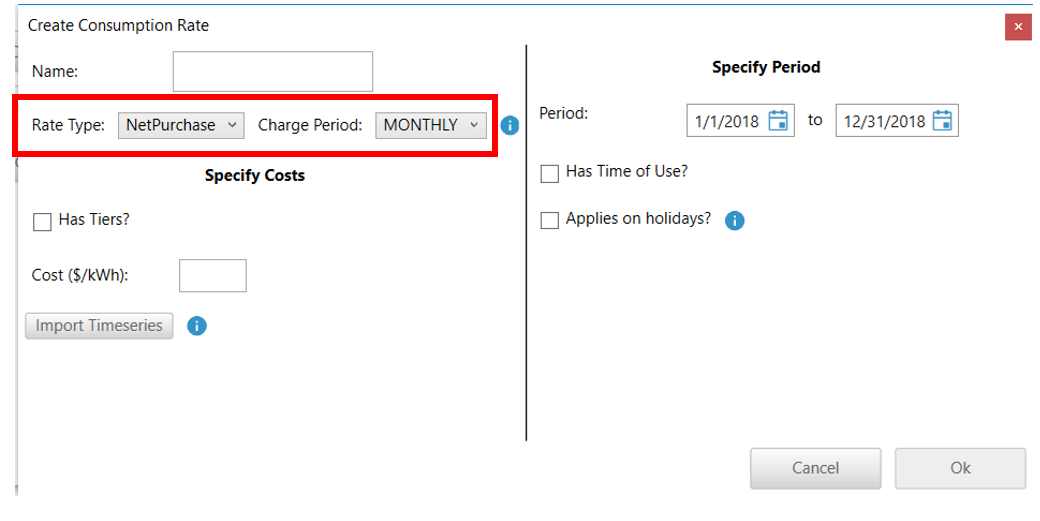Image resolution: width=1040 pixels, height=521 pixels.
Task: Check the Applies on holidays? box
Action: [x=549, y=221]
